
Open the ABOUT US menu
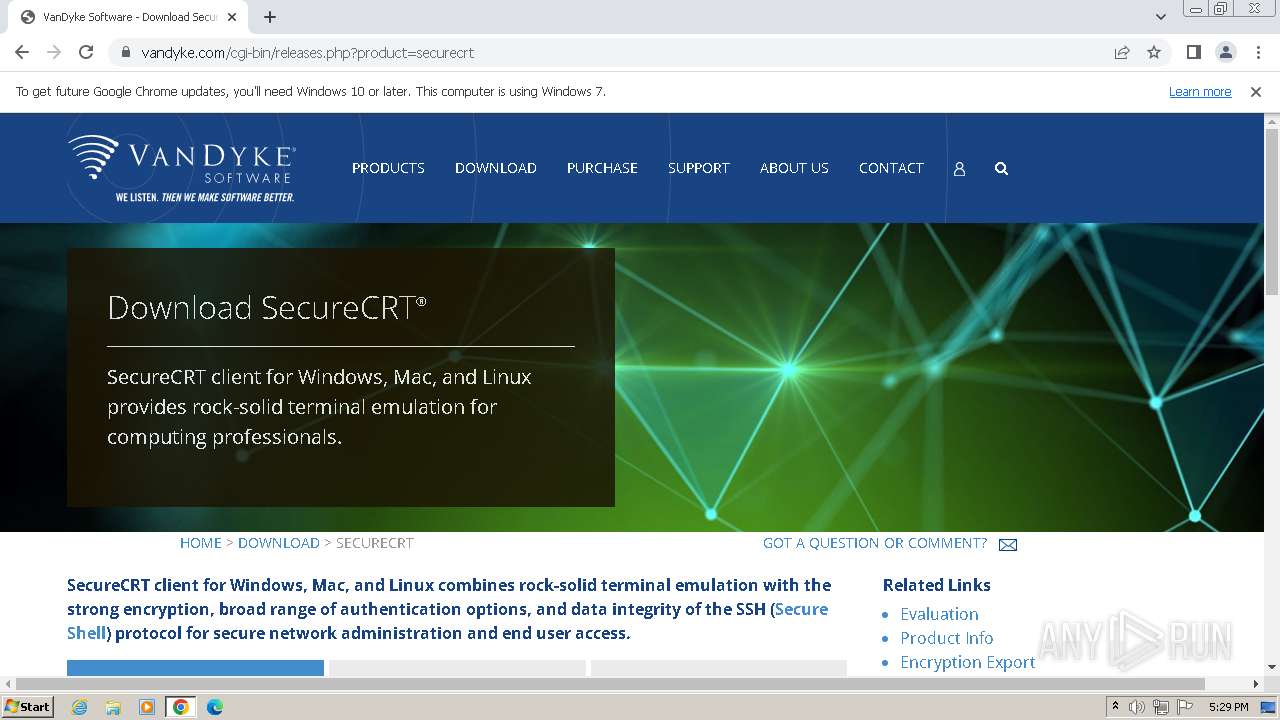coord(794,168)
